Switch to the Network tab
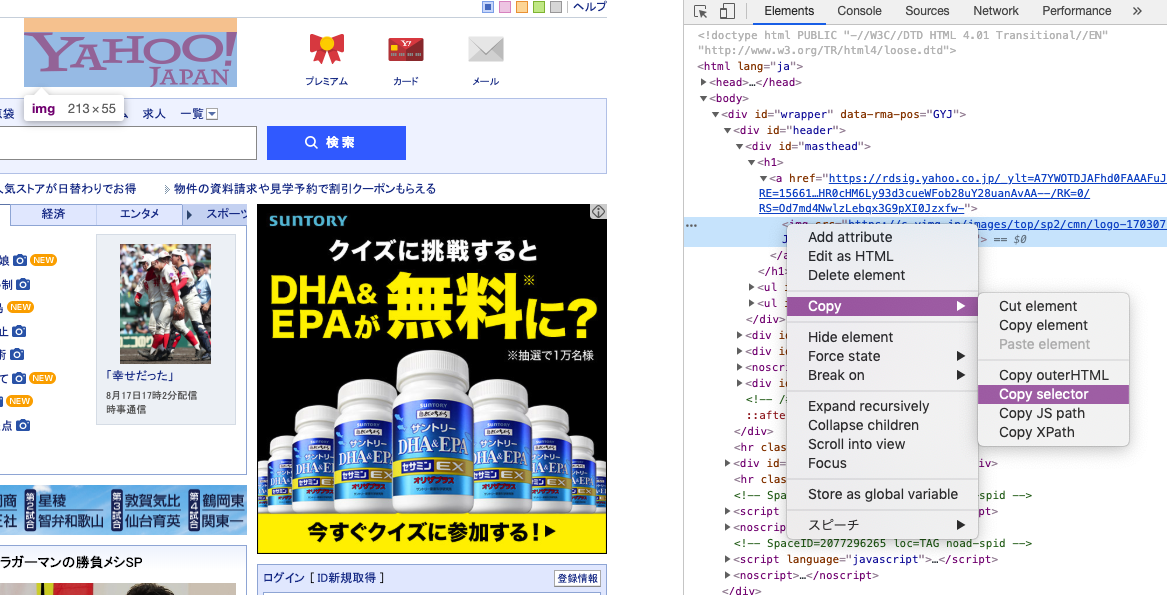Screen dimensions: 1167x595 point(995,11)
